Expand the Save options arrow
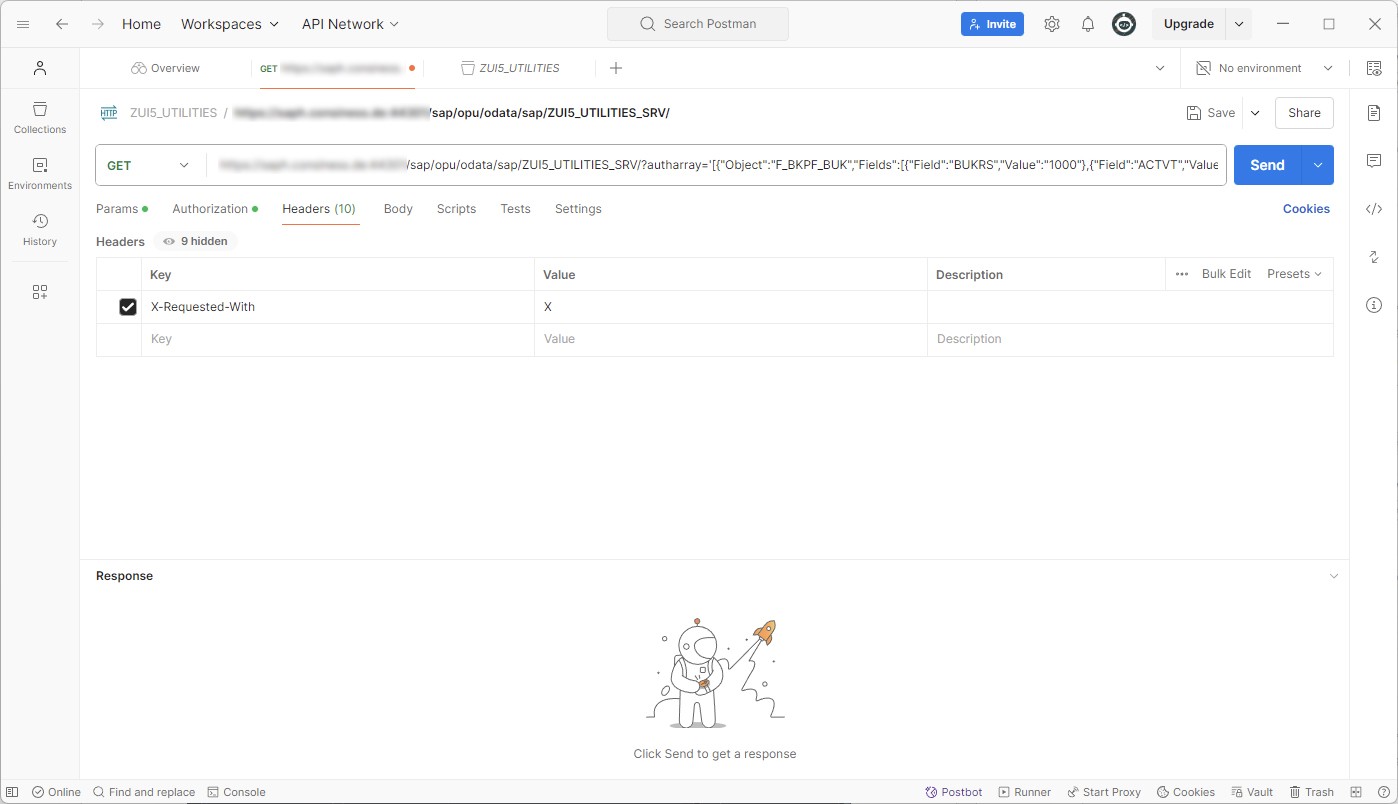Image resolution: width=1398 pixels, height=804 pixels. 1255,113
